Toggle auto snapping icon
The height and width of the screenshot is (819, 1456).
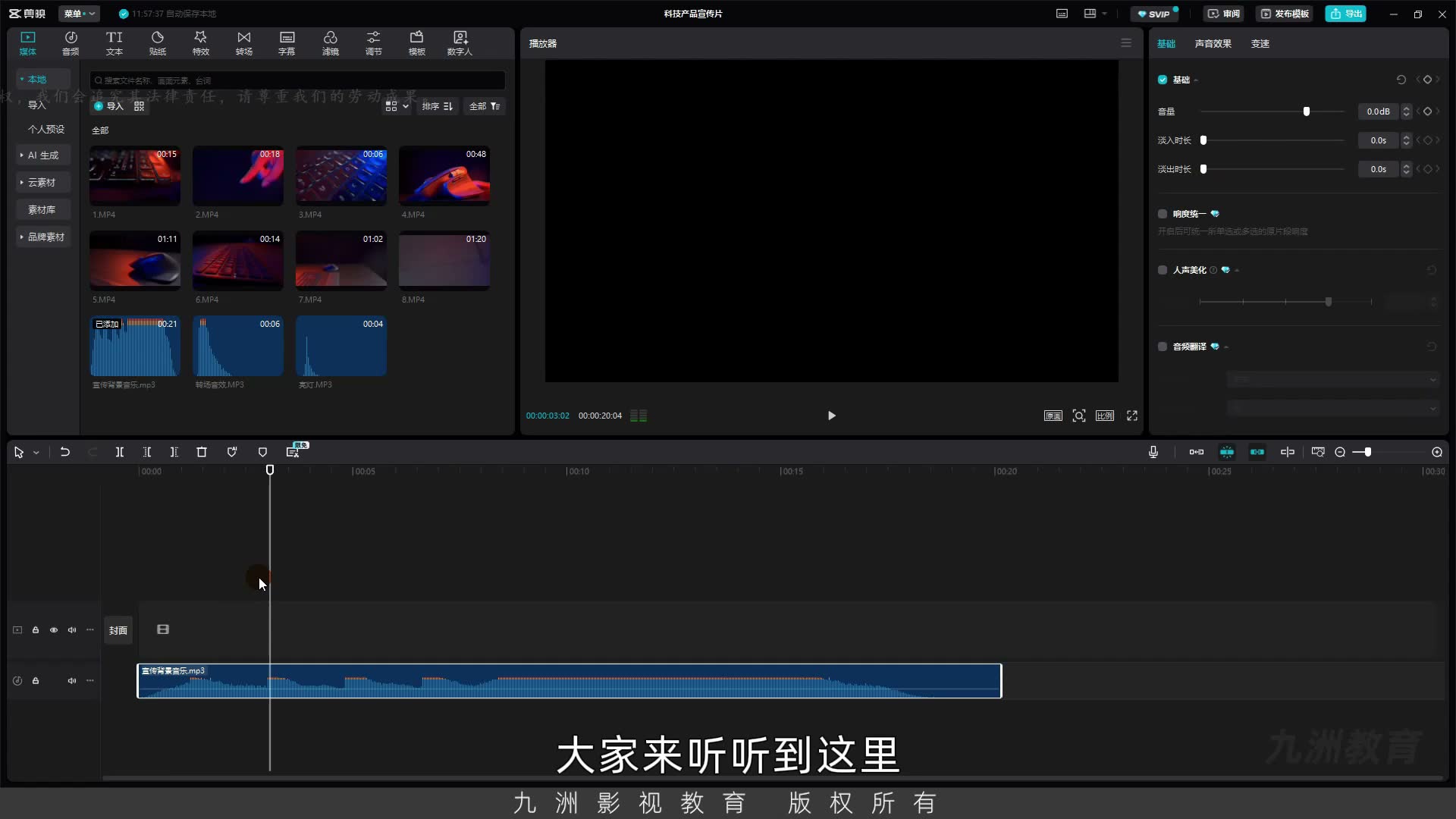(x=1227, y=452)
